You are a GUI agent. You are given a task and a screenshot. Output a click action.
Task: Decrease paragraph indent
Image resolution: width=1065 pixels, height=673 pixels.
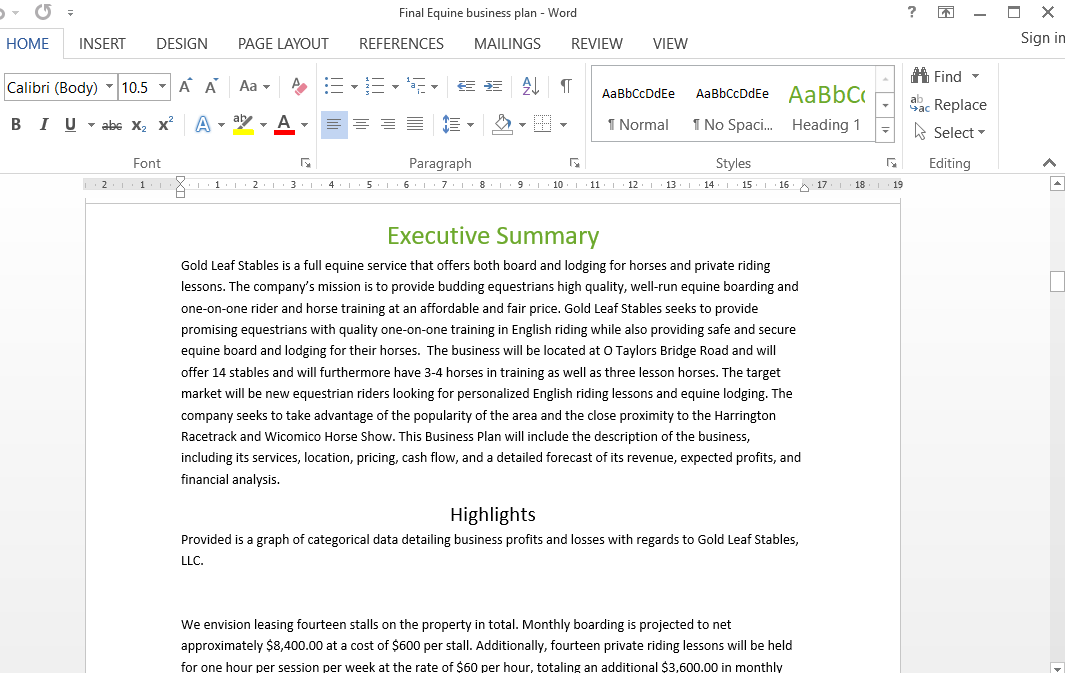[x=466, y=86]
